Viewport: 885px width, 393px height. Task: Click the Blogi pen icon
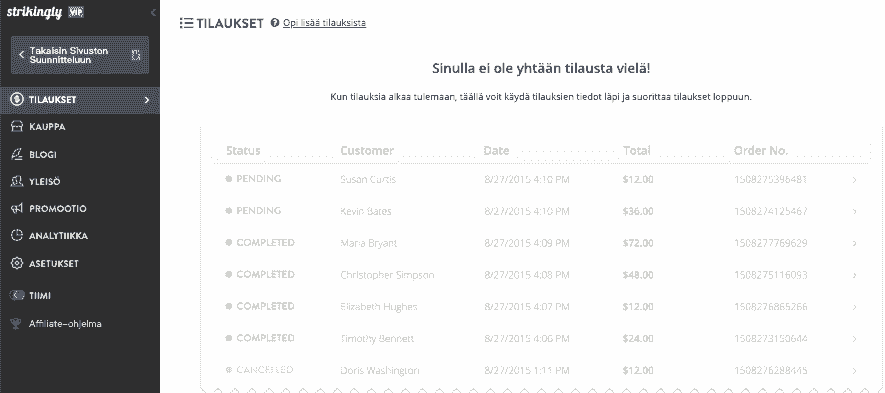(17, 154)
